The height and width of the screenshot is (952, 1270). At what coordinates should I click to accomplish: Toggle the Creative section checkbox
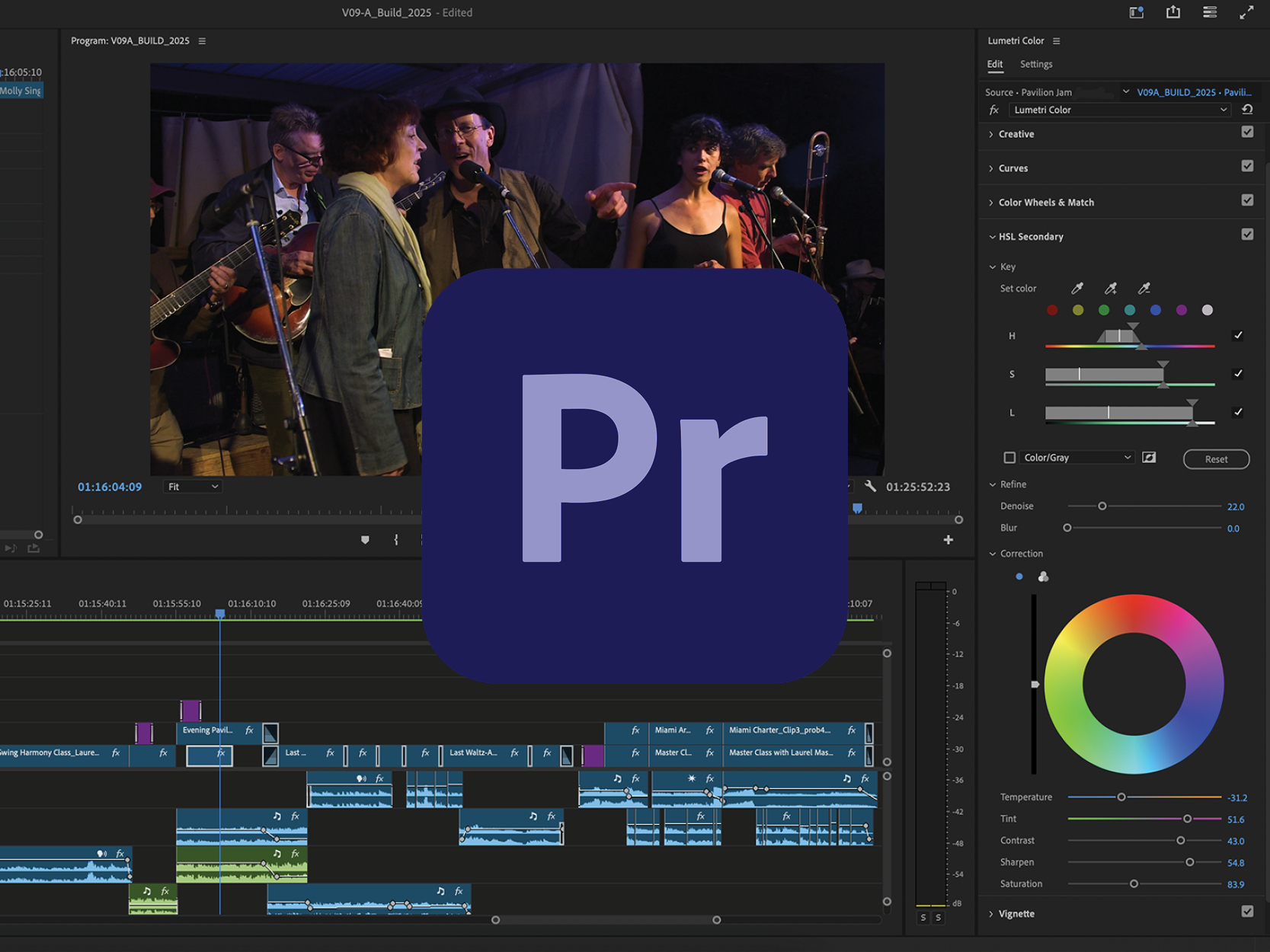tap(1247, 132)
